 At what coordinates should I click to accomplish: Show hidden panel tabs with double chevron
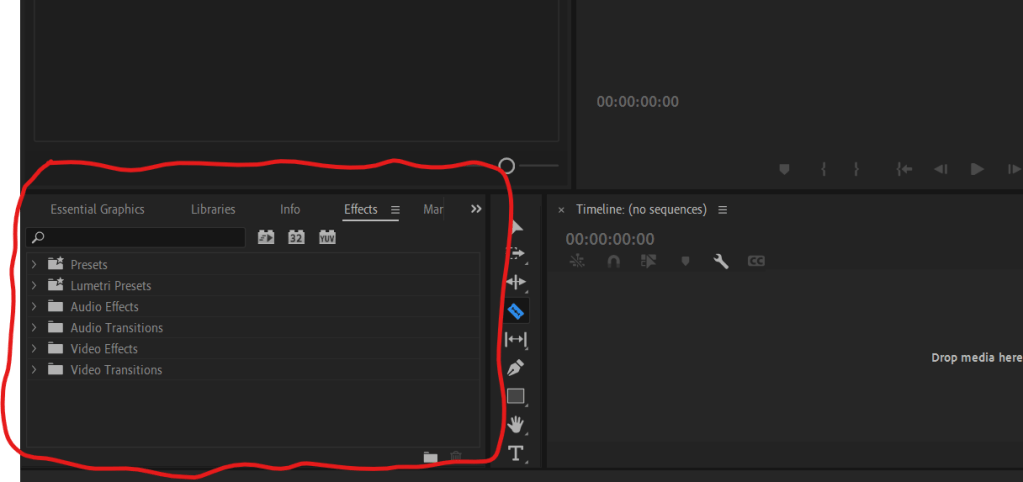point(476,209)
